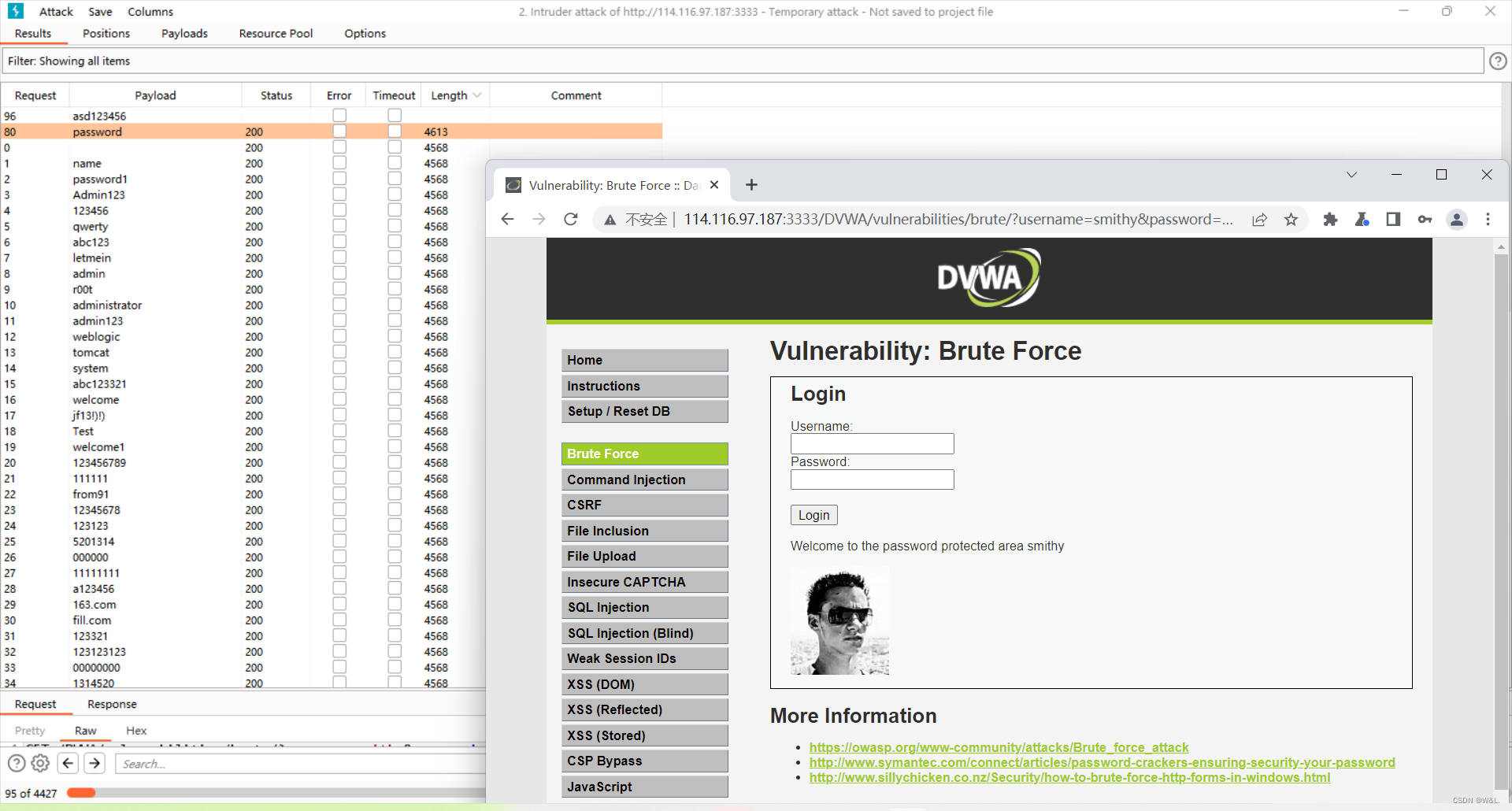1512x811 pixels.
Task: Toggle Timeout checkbox for qwerty row
Action: (x=395, y=226)
